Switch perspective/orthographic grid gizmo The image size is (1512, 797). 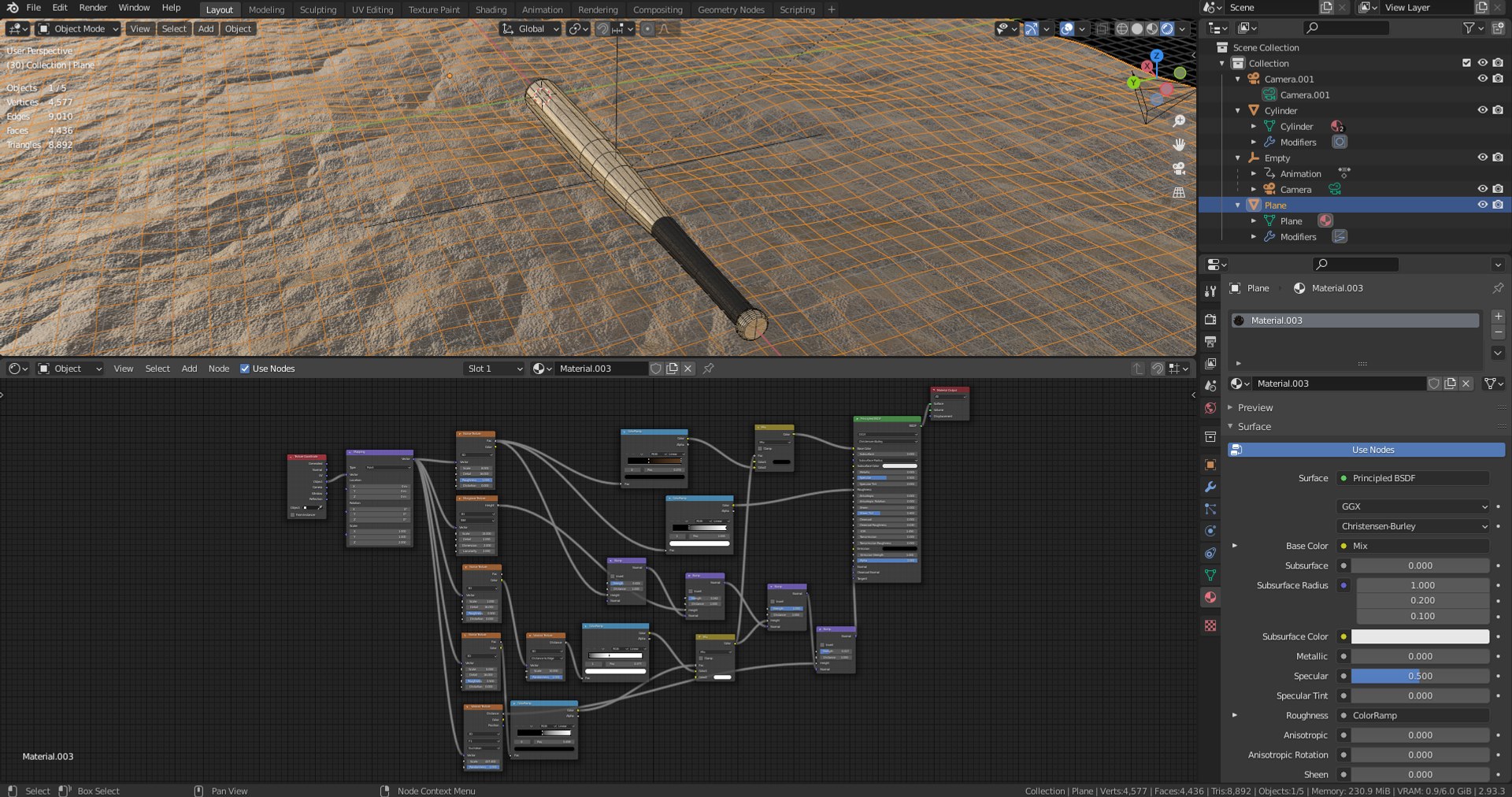point(1179,192)
